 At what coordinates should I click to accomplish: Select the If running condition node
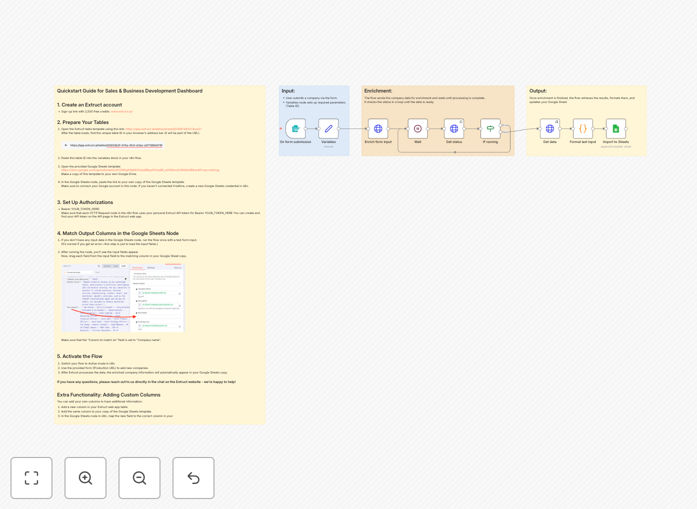click(x=490, y=129)
